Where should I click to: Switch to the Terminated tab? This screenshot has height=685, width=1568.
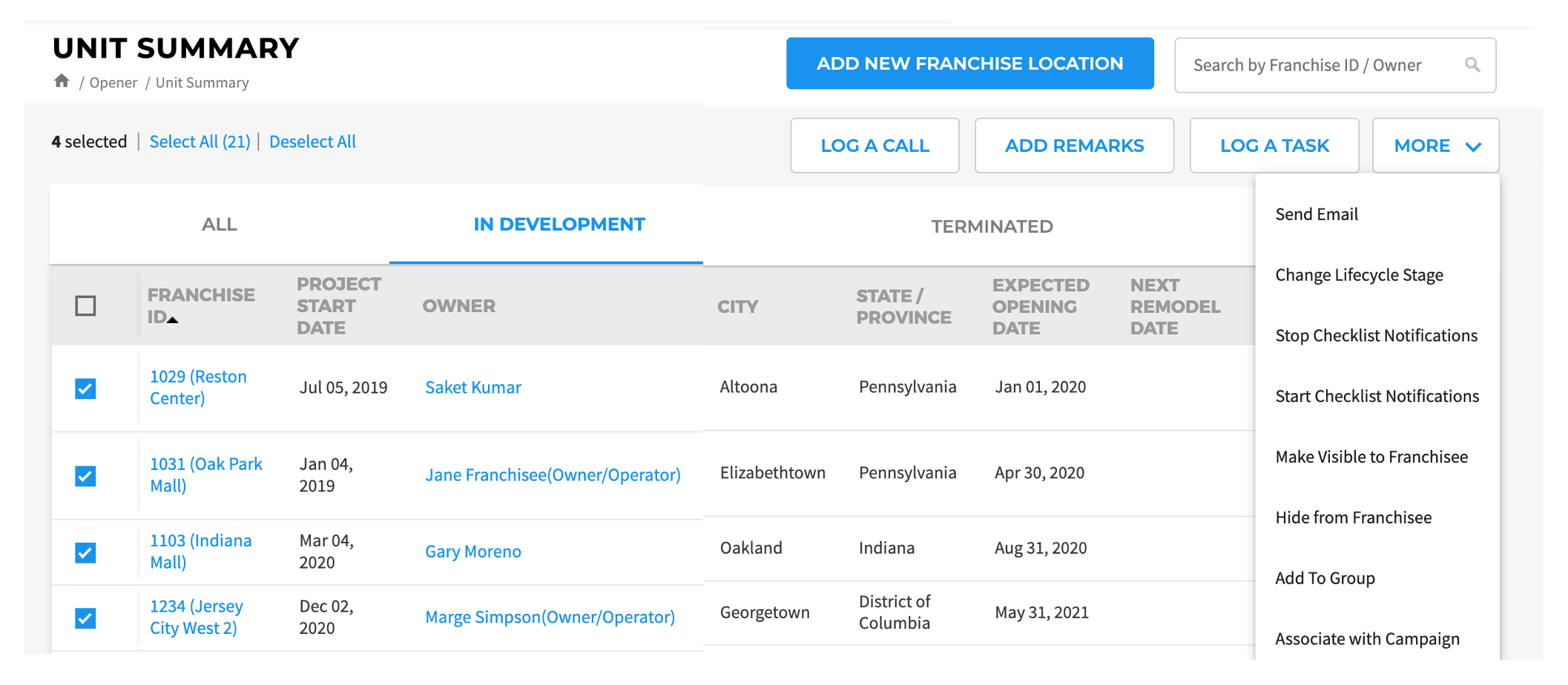pyautogui.click(x=992, y=227)
